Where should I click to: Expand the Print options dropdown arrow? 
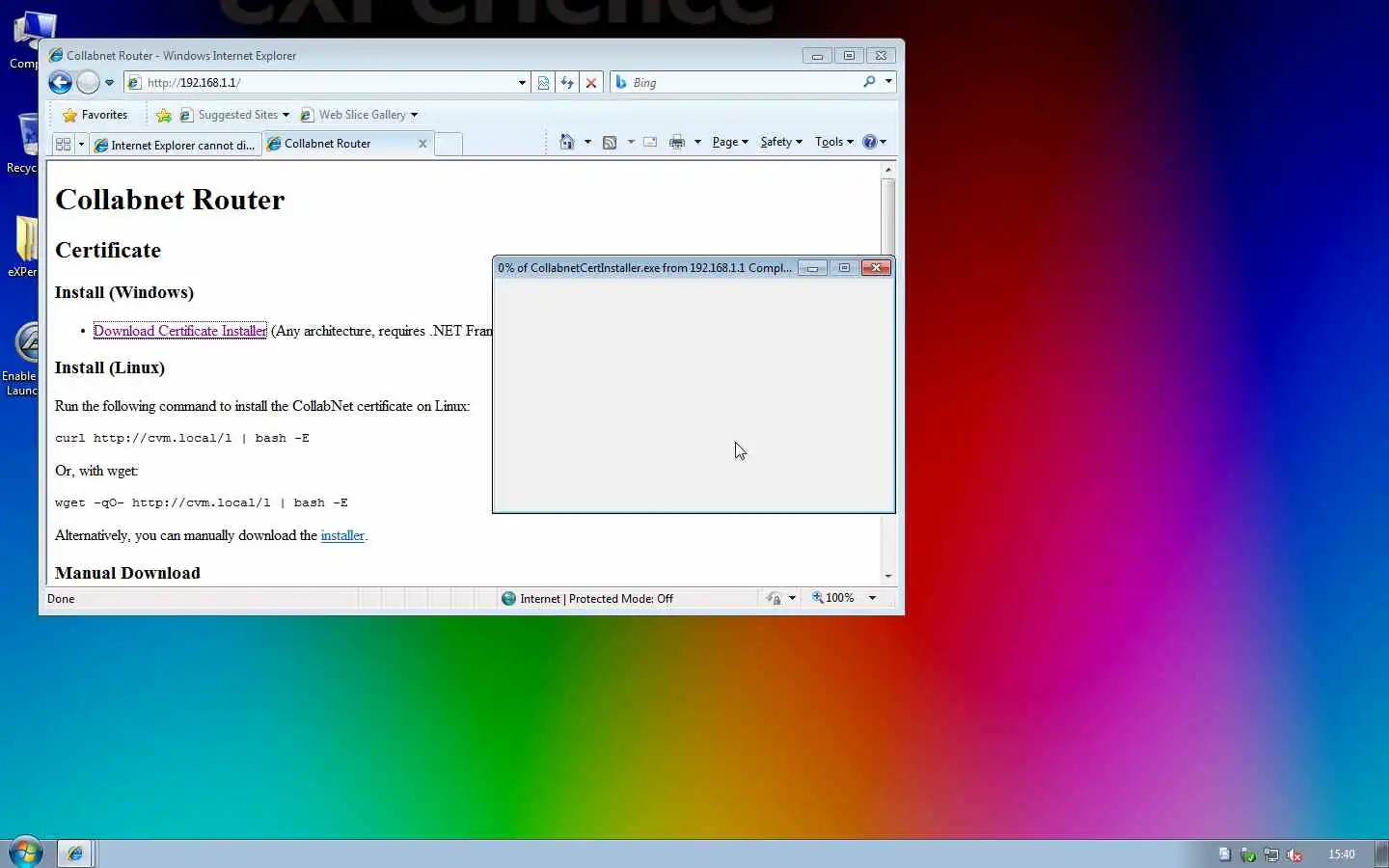point(697,142)
